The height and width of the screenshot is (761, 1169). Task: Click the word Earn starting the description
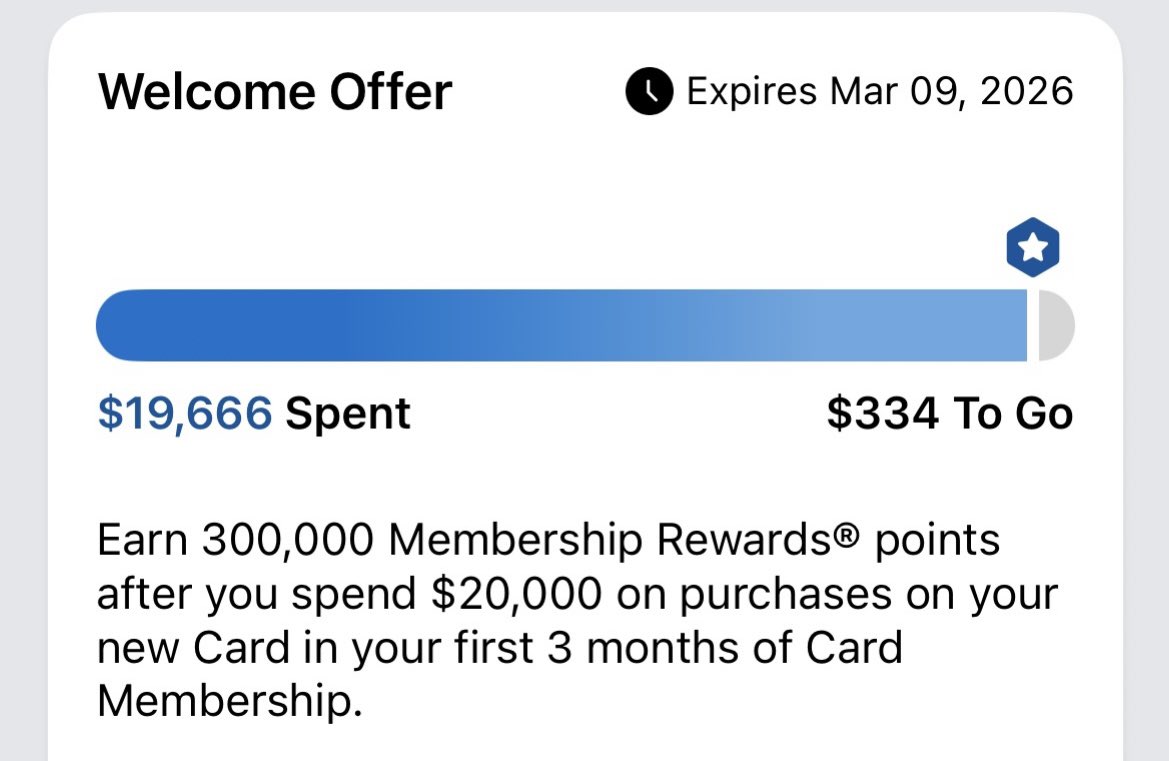142,541
